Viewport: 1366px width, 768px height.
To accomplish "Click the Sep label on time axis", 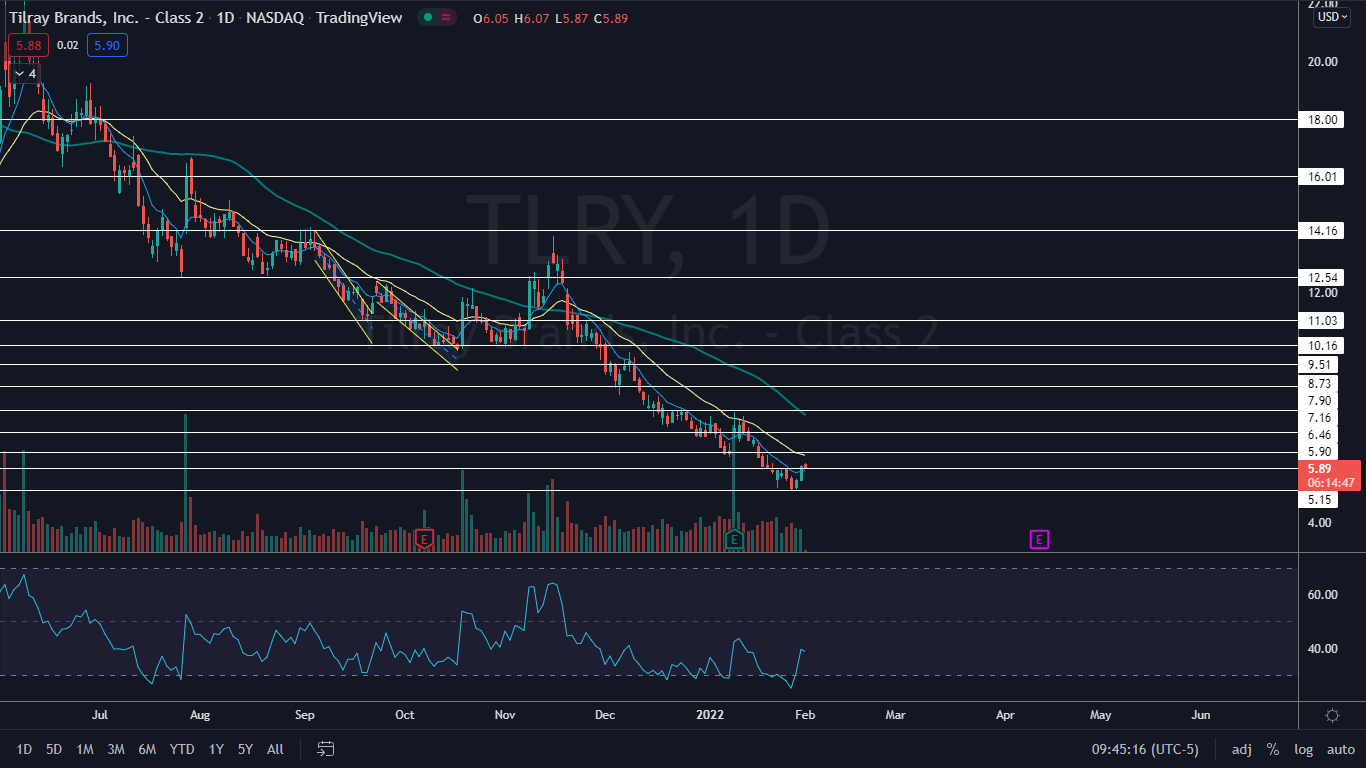I will (305, 715).
